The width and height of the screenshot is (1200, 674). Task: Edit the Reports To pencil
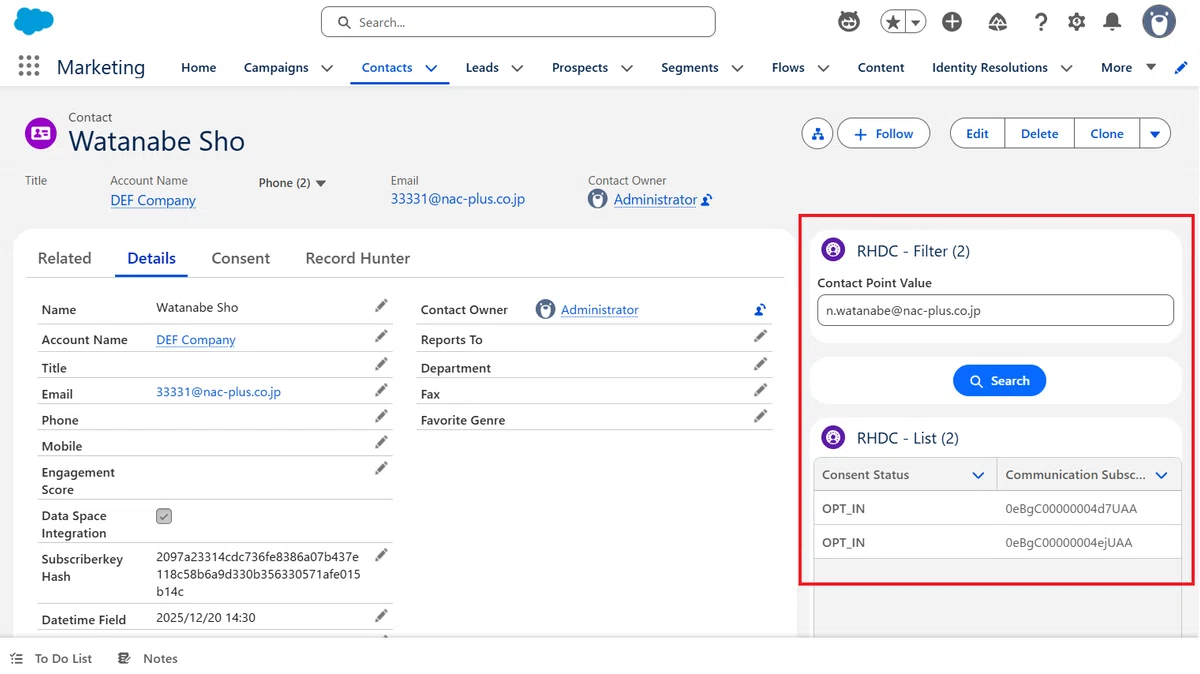[x=760, y=336]
